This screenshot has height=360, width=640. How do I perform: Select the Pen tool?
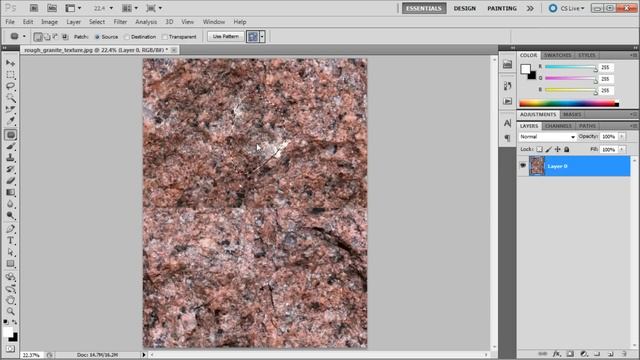point(11,229)
